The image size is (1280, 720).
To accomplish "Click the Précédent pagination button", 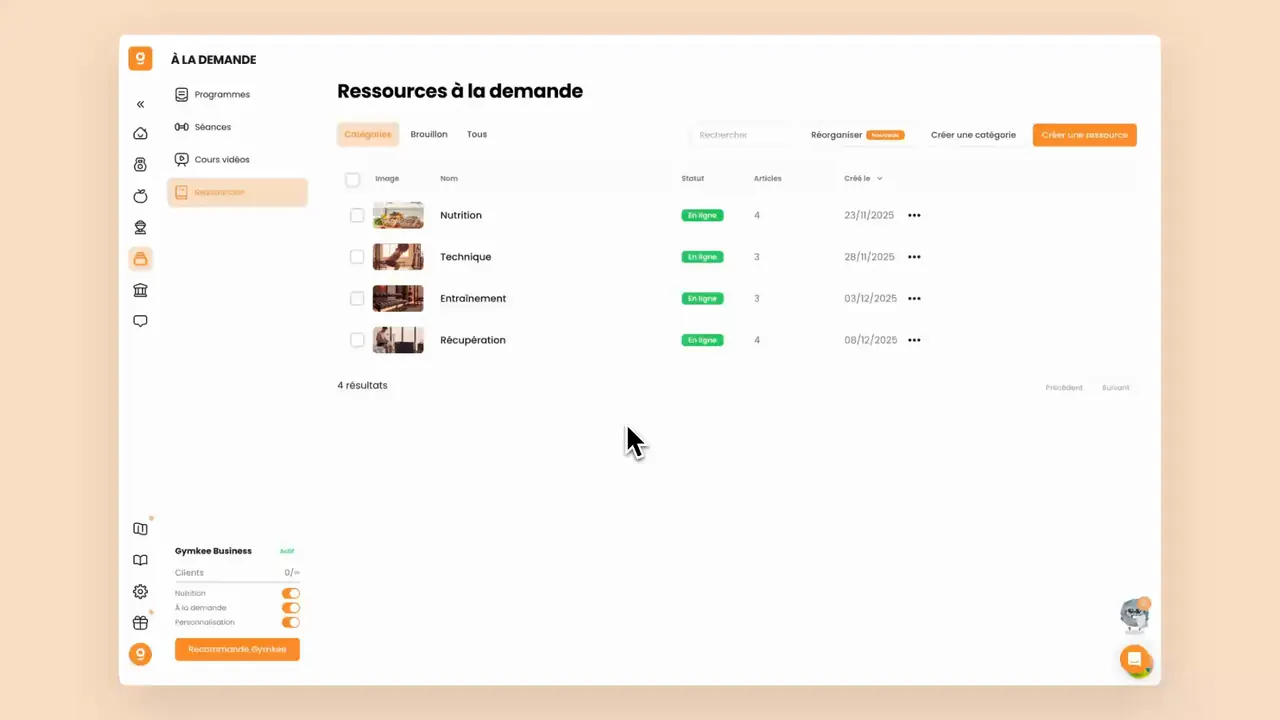I will coord(1064,388).
